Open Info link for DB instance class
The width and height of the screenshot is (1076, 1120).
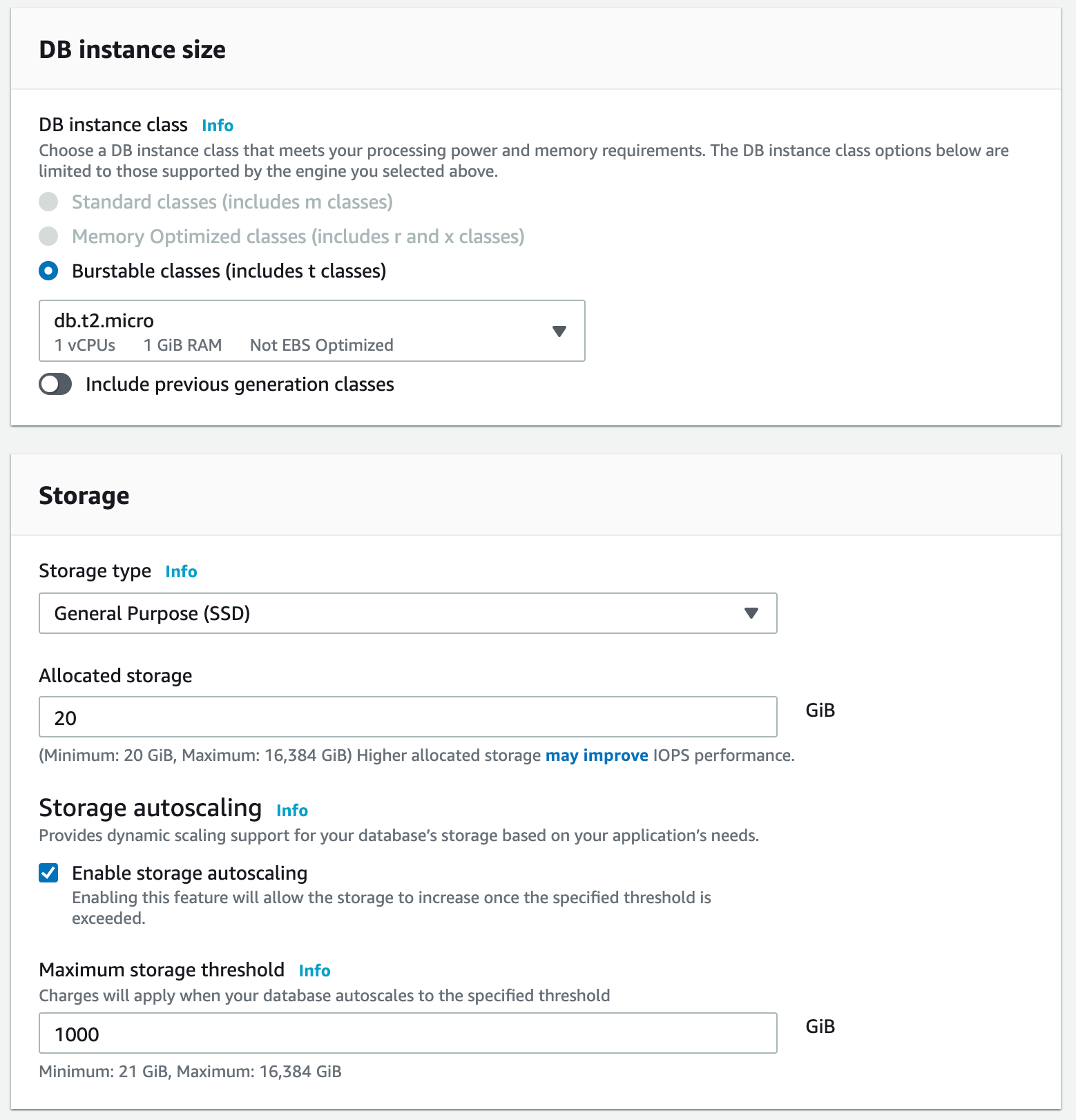point(218,126)
